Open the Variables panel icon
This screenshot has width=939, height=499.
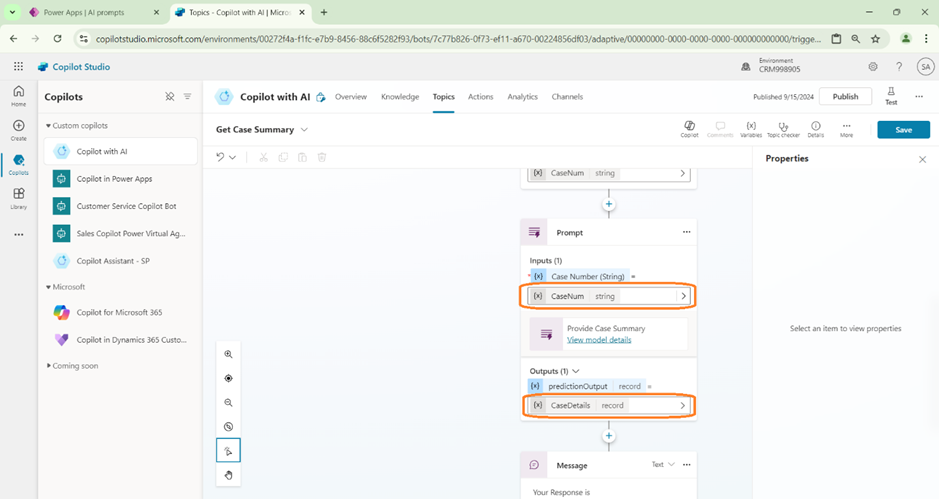750,128
